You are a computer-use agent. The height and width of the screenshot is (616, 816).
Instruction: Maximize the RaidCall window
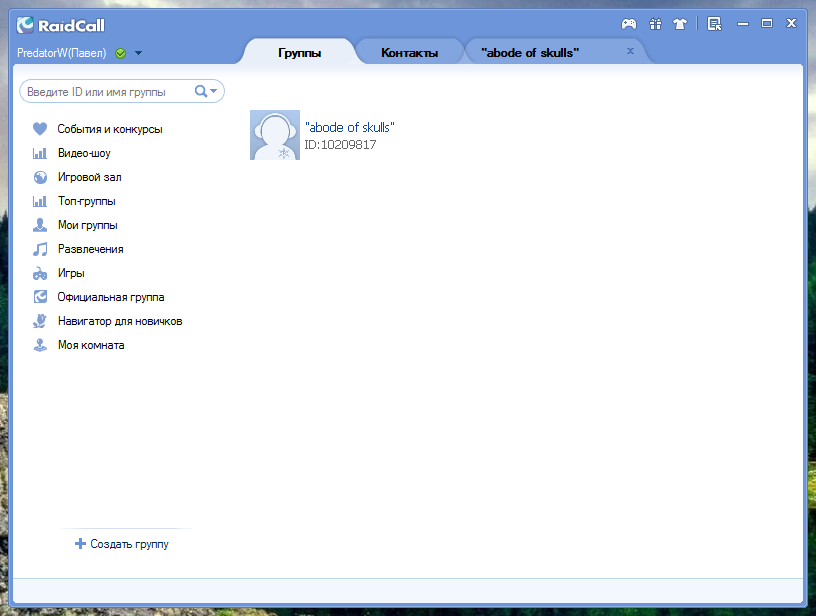[x=767, y=23]
